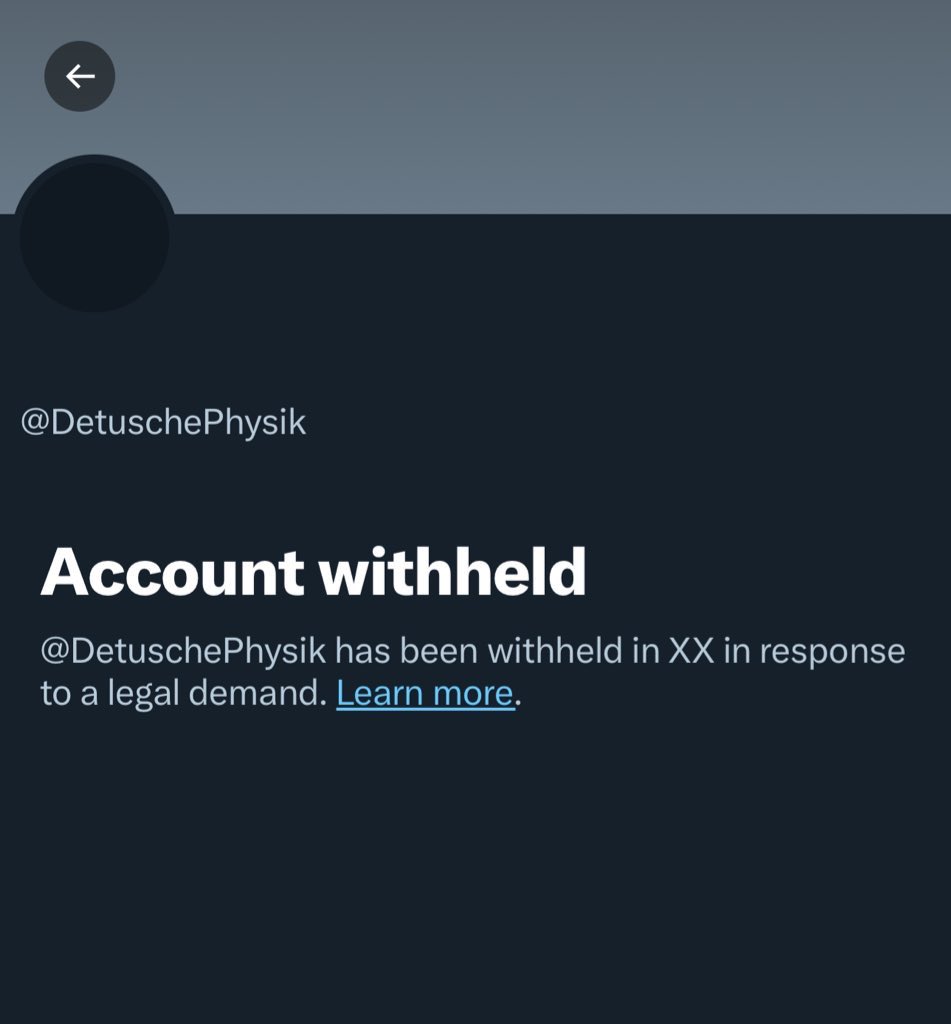
Task: Tap the back arrow icon
Action: tap(80, 76)
